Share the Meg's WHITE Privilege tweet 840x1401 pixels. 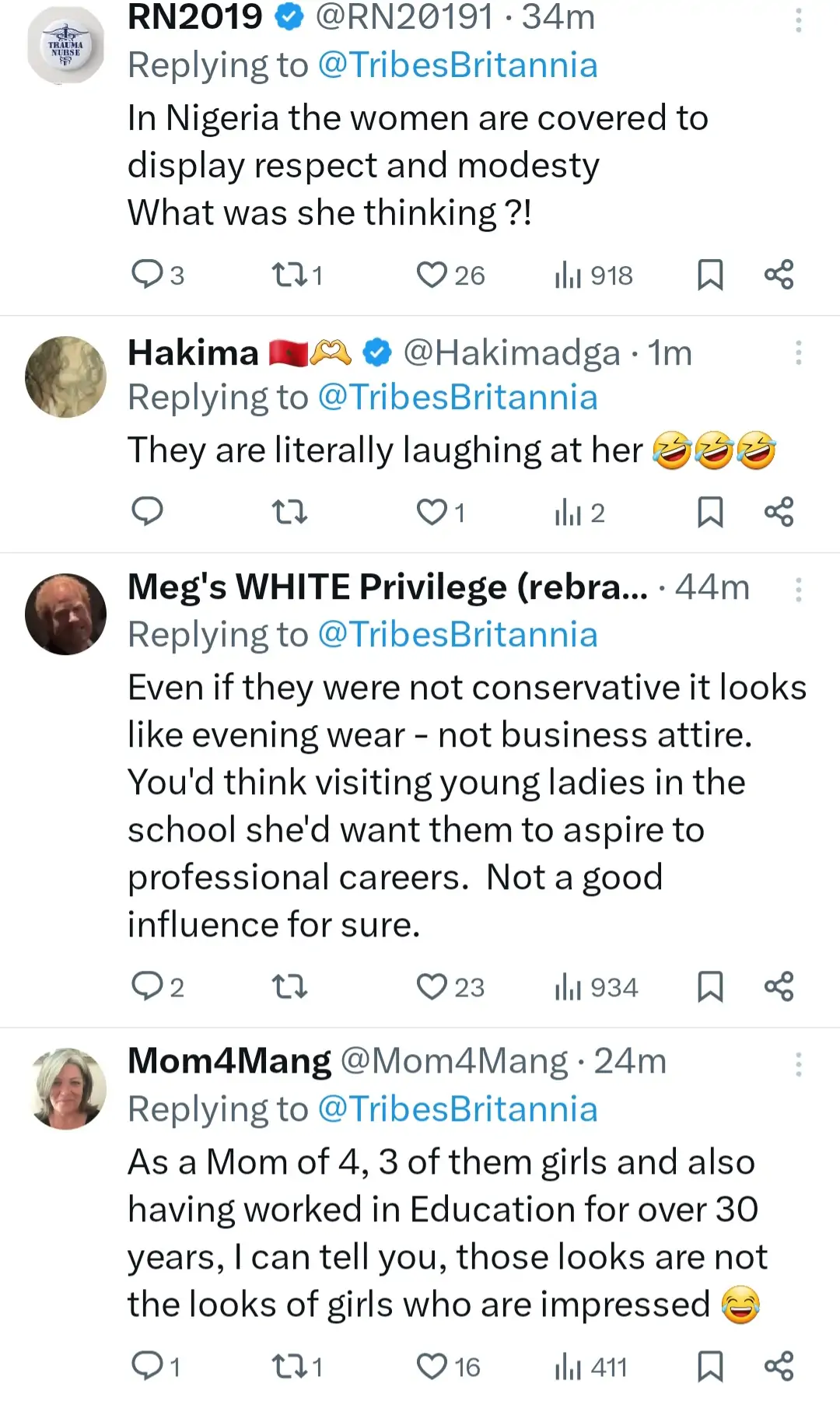[x=779, y=986]
